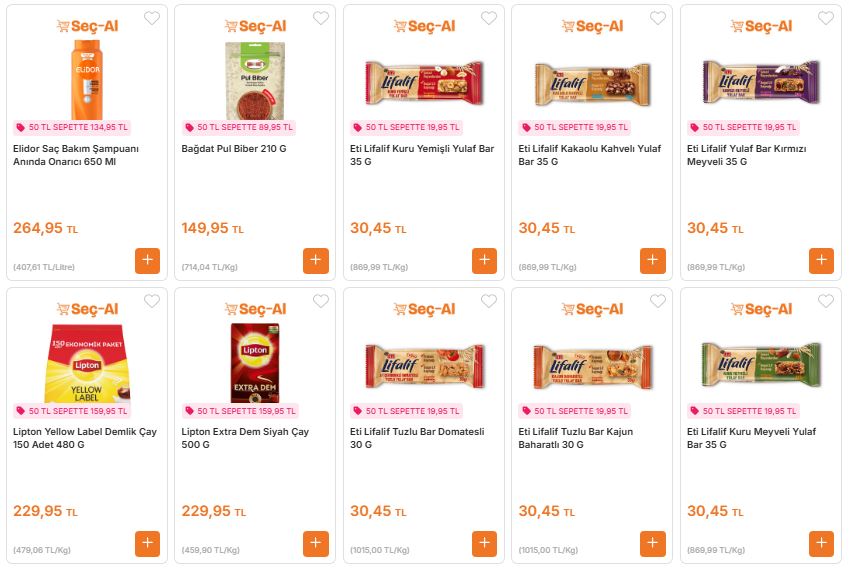Click the Seç-Al logo above Lifalif Kajun bar
The image size is (849, 570).
(593, 309)
